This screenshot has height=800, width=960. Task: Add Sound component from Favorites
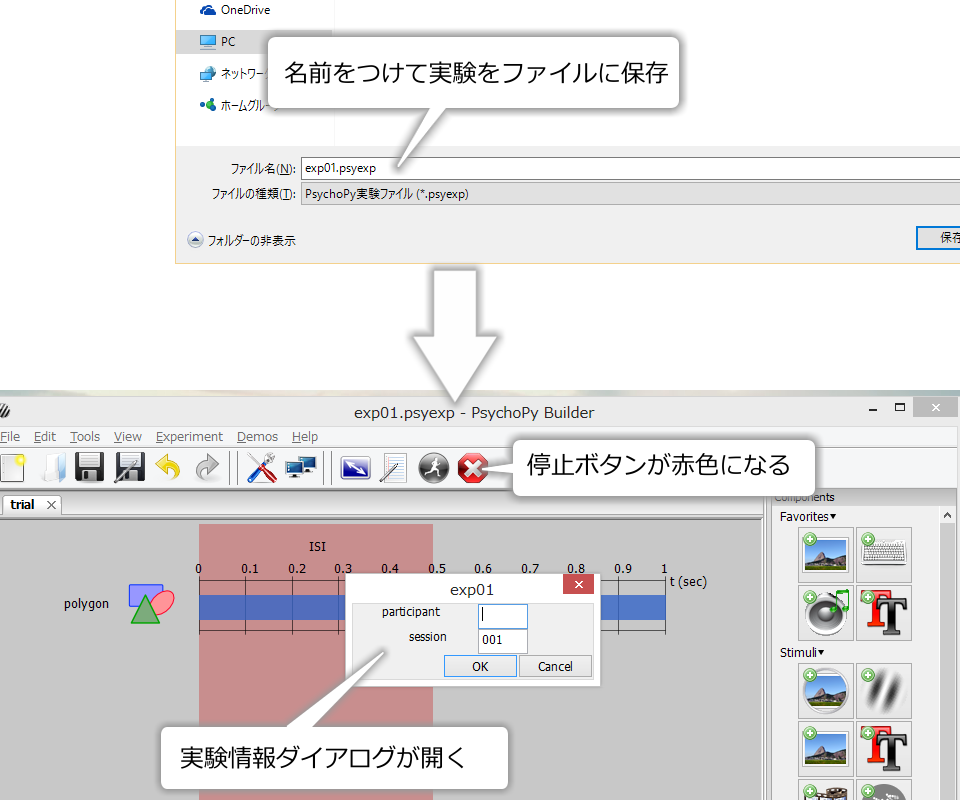click(825, 613)
